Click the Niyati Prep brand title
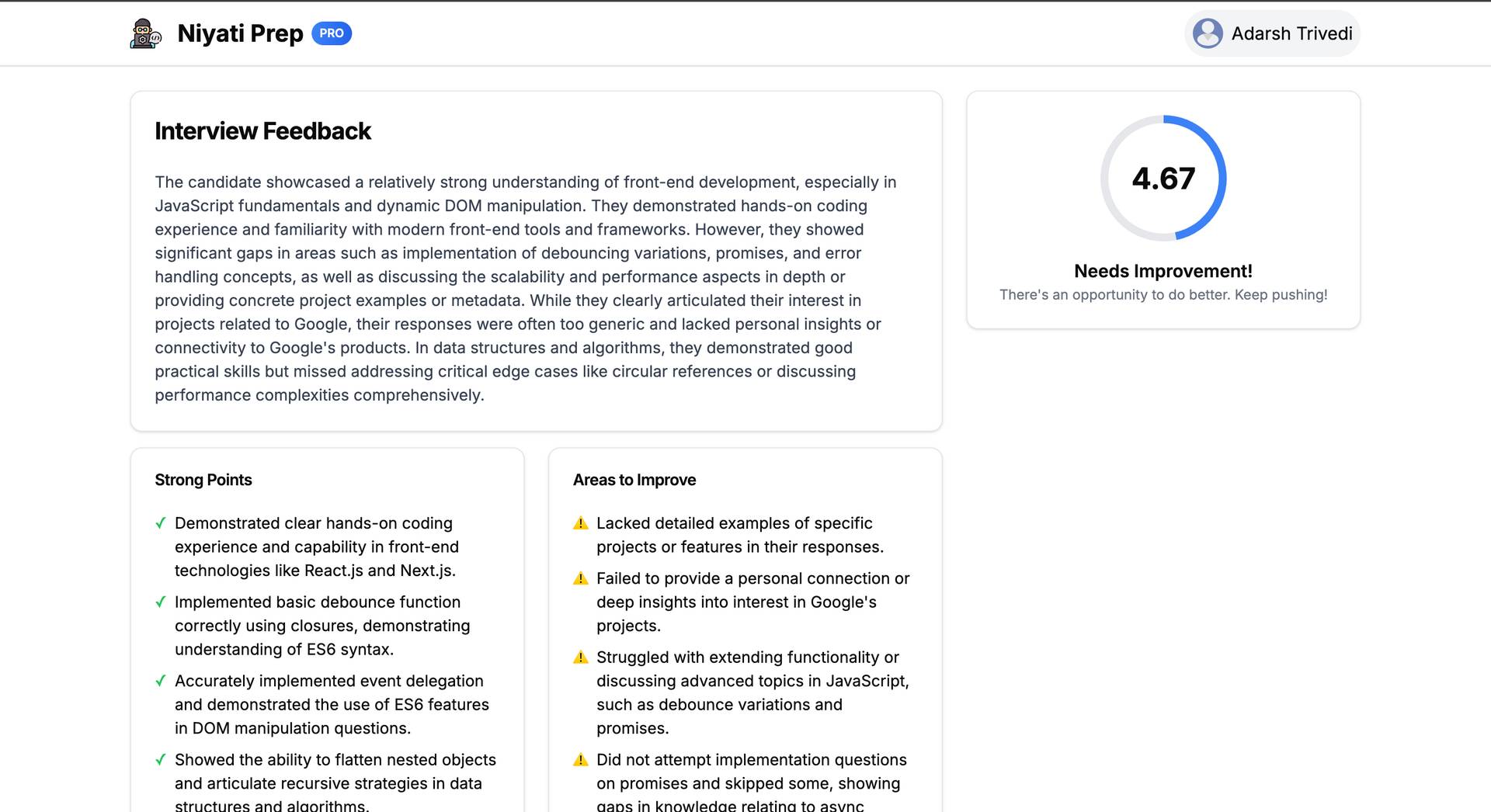Image resolution: width=1491 pixels, height=812 pixels. click(x=240, y=33)
